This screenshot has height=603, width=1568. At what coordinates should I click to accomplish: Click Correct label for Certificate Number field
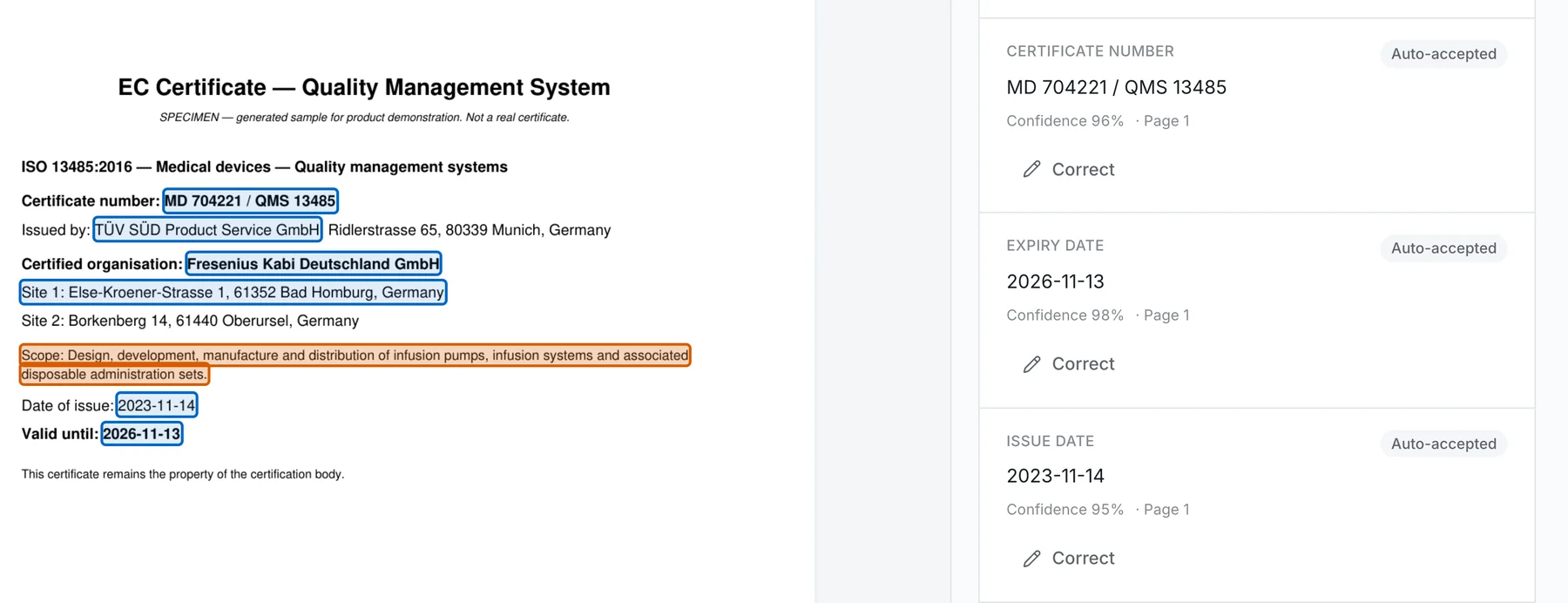1083,169
